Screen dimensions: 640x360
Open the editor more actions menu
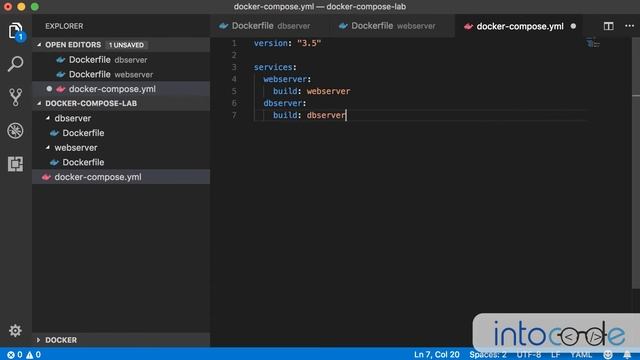(x=629, y=26)
